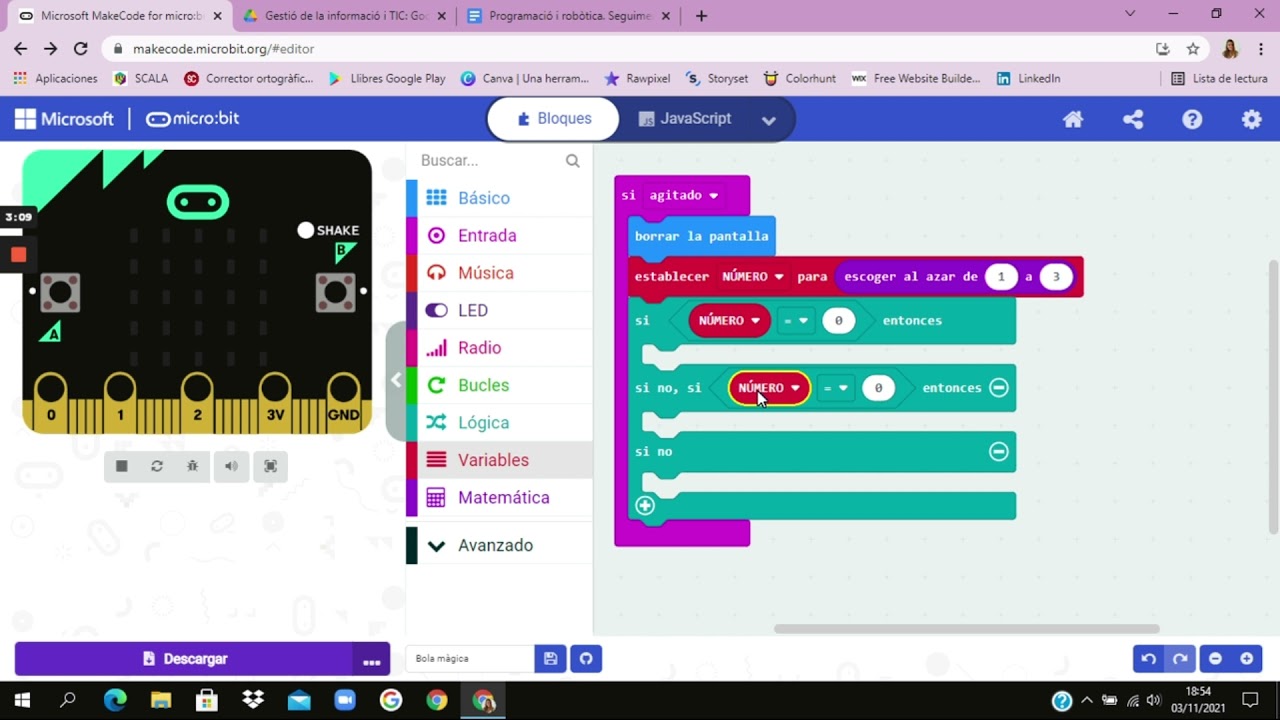Open the comparison operator dropdown in the first 'si' block

pyautogui.click(x=796, y=321)
